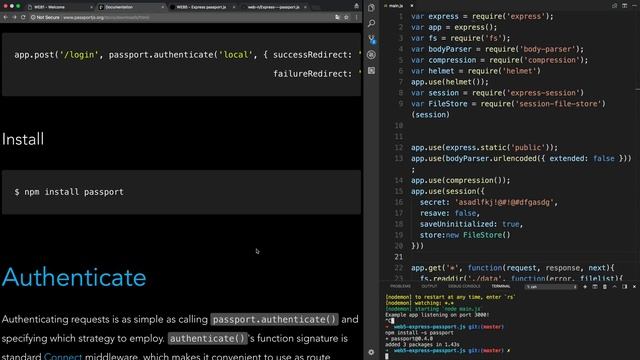Click the app.use(helmet()) line
This screenshot has height=360, width=640.
(x=449, y=82)
